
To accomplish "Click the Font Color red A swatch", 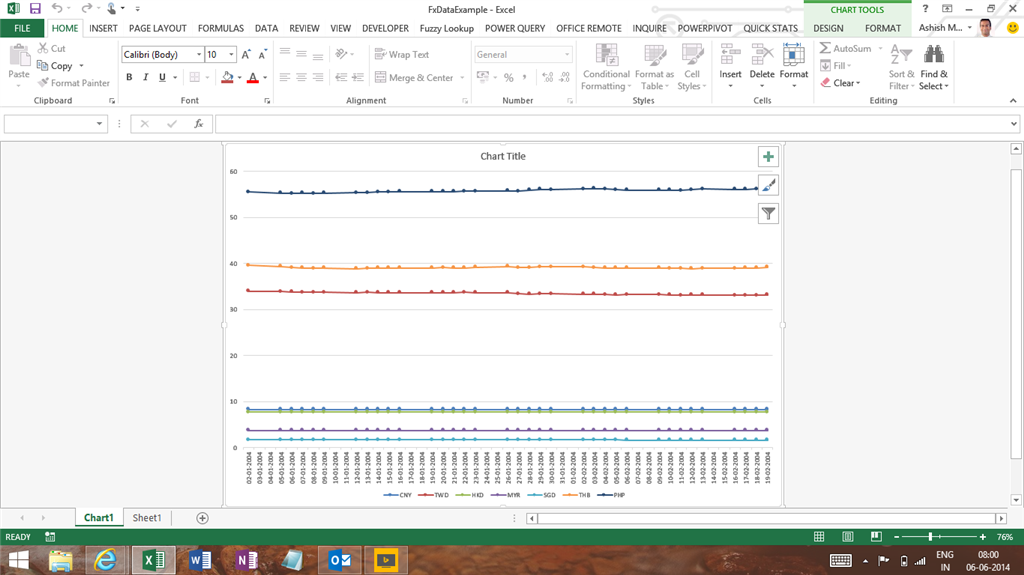I will point(253,77).
